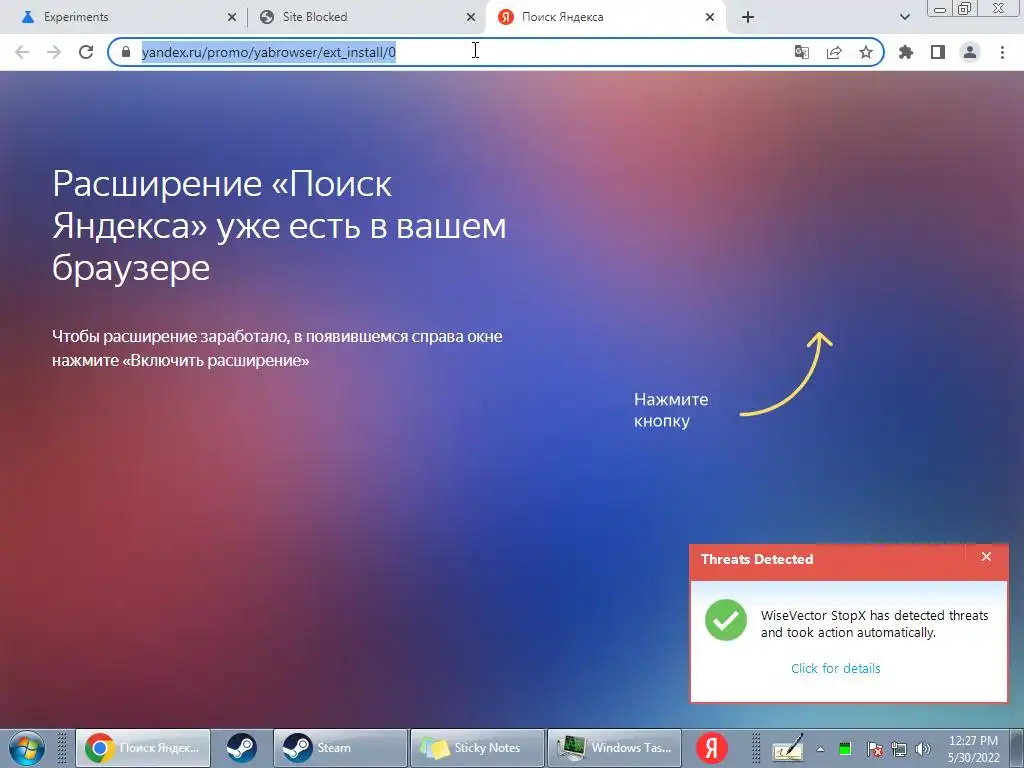Viewport: 1024px width, 768px height.
Task: Open the Action Center flag icon
Action: coord(874,749)
